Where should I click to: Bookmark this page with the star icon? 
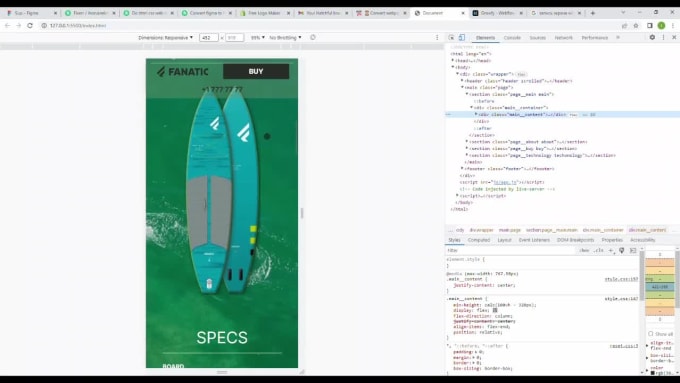pyautogui.click(x=636, y=26)
